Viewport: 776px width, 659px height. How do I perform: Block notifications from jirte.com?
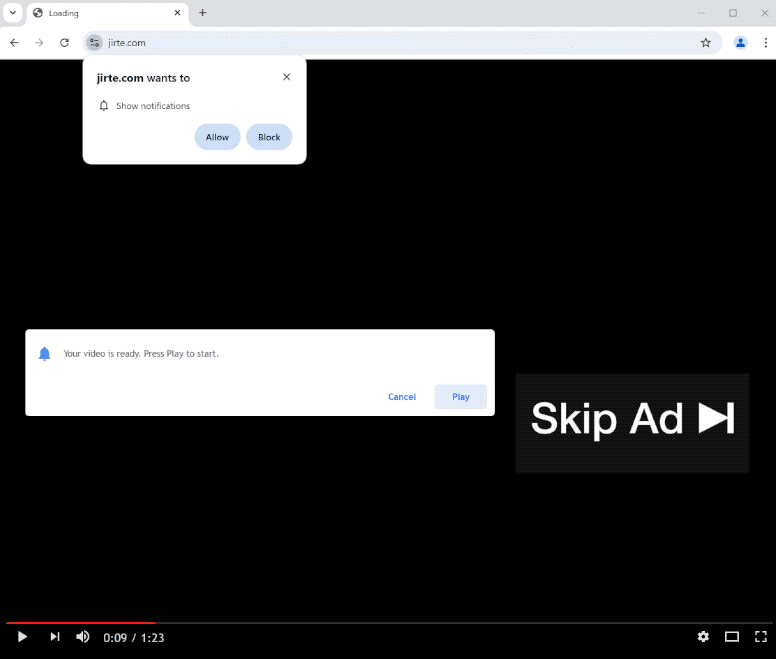(x=269, y=137)
